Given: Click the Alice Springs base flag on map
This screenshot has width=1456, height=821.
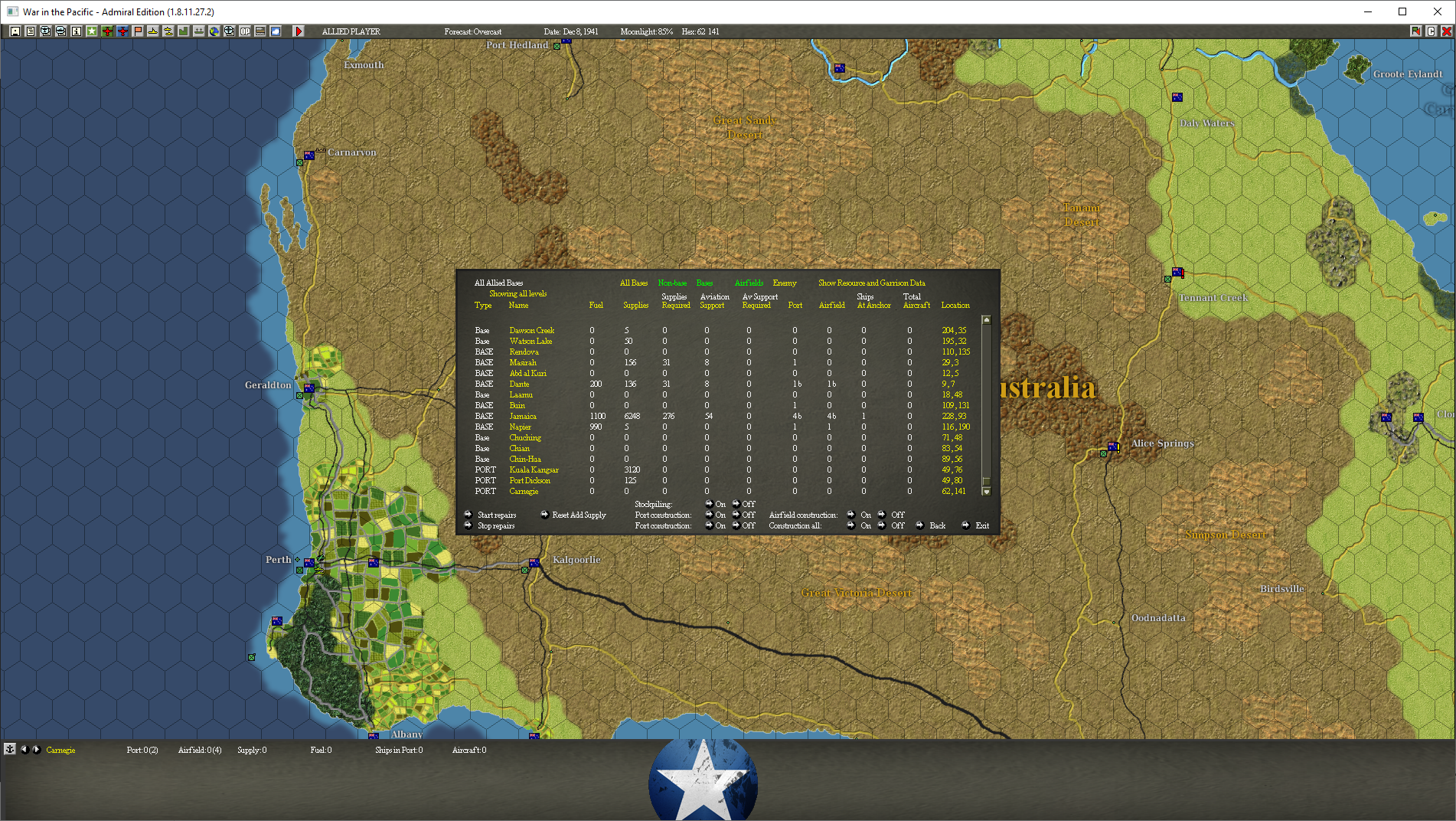Looking at the screenshot, I should tap(1113, 446).
